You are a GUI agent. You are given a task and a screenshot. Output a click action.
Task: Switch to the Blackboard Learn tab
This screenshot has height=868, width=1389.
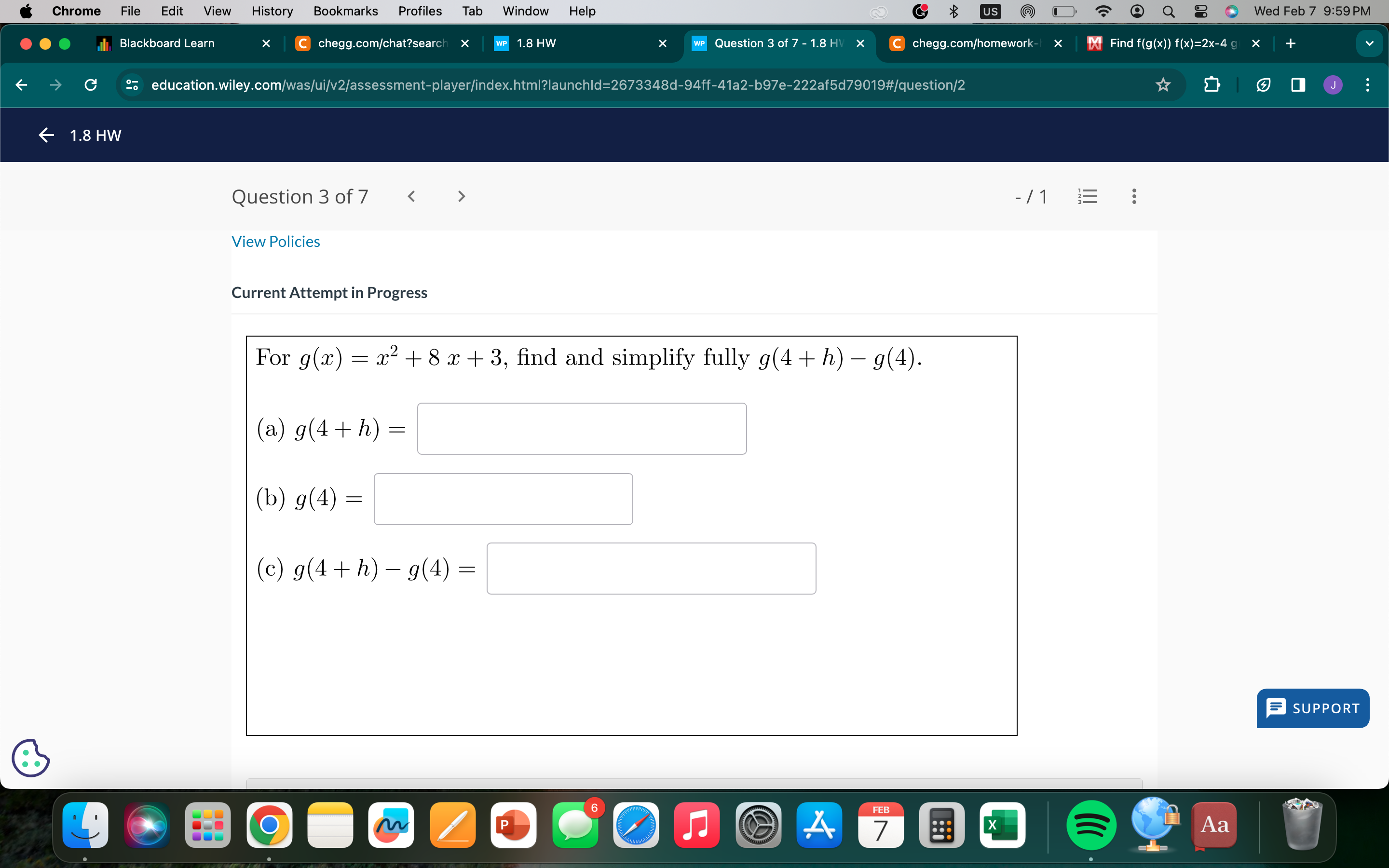[166, 43]
